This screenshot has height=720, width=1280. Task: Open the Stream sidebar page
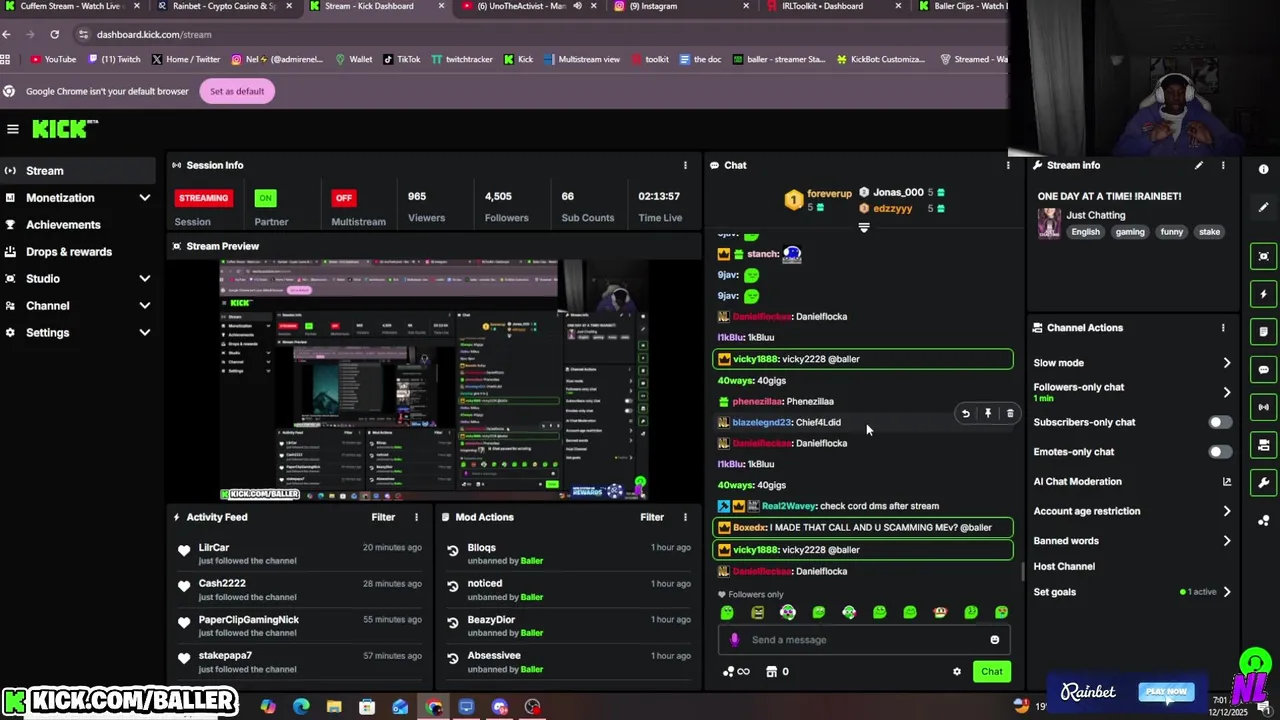point(80,171)
